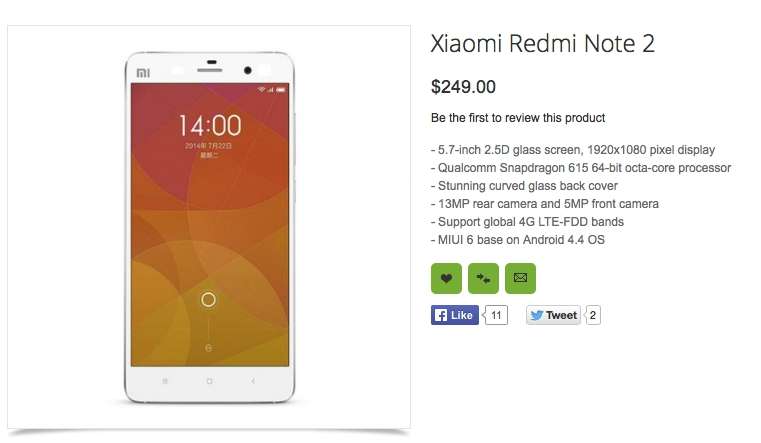761x443 pixels.
Task: Click the MIUI 6 Android 4.4 spec line
Action: 518,240
